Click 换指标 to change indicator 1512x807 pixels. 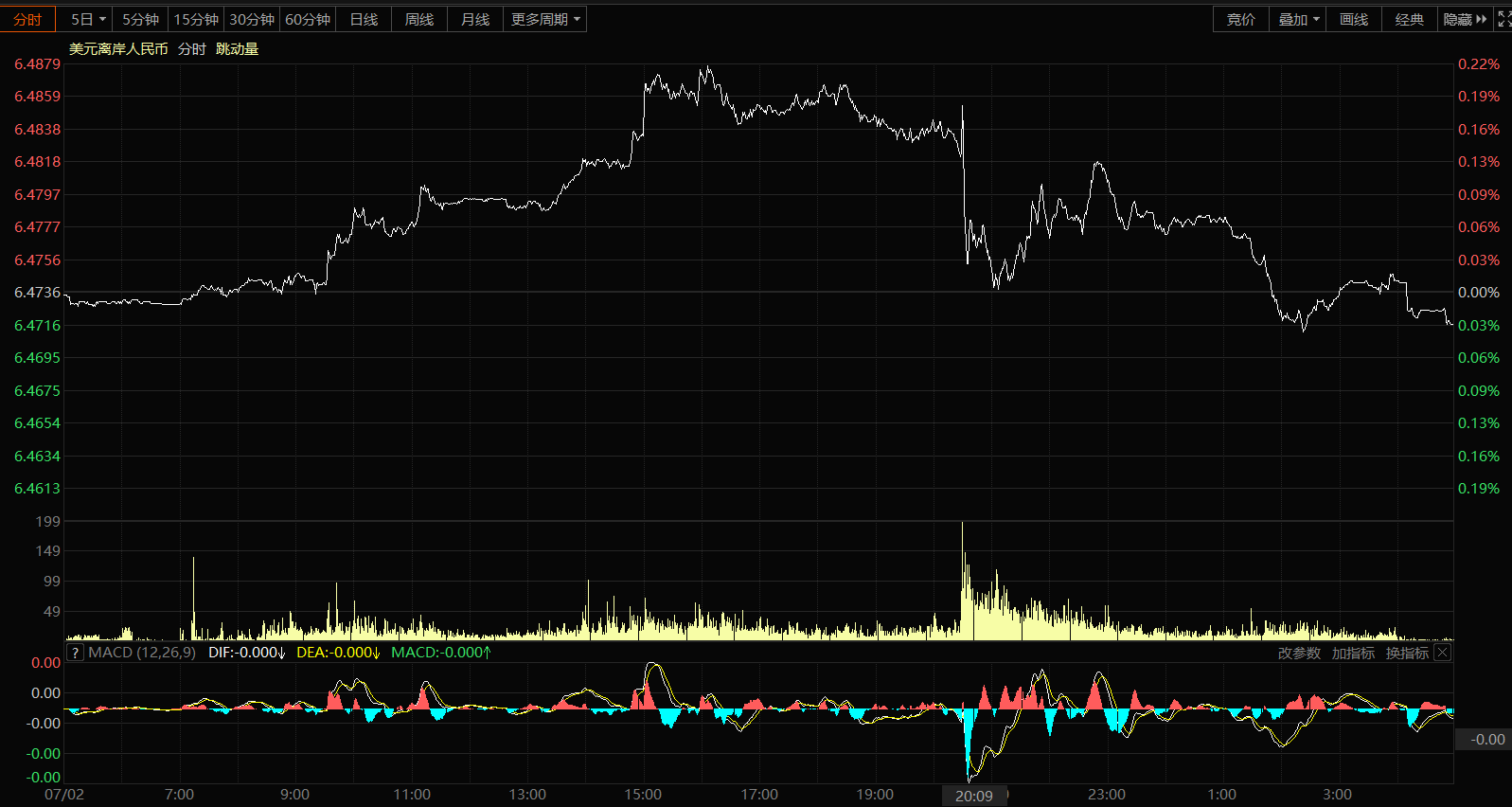point(1407,653)
